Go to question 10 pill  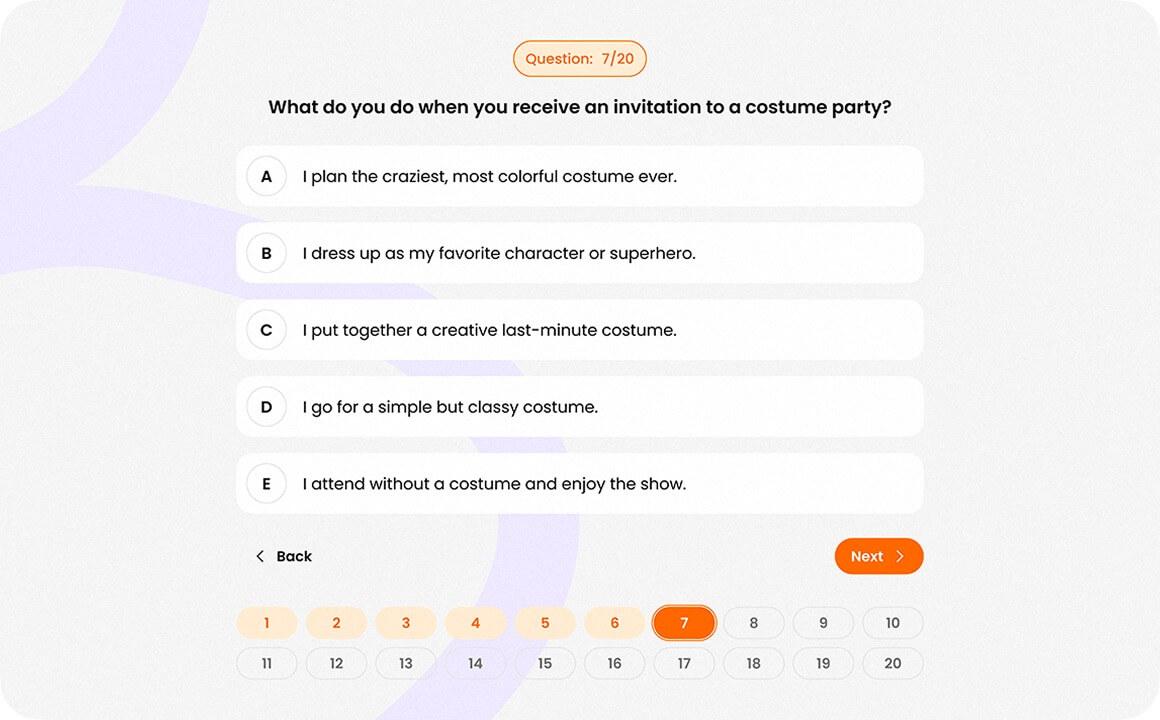point(893,623)
